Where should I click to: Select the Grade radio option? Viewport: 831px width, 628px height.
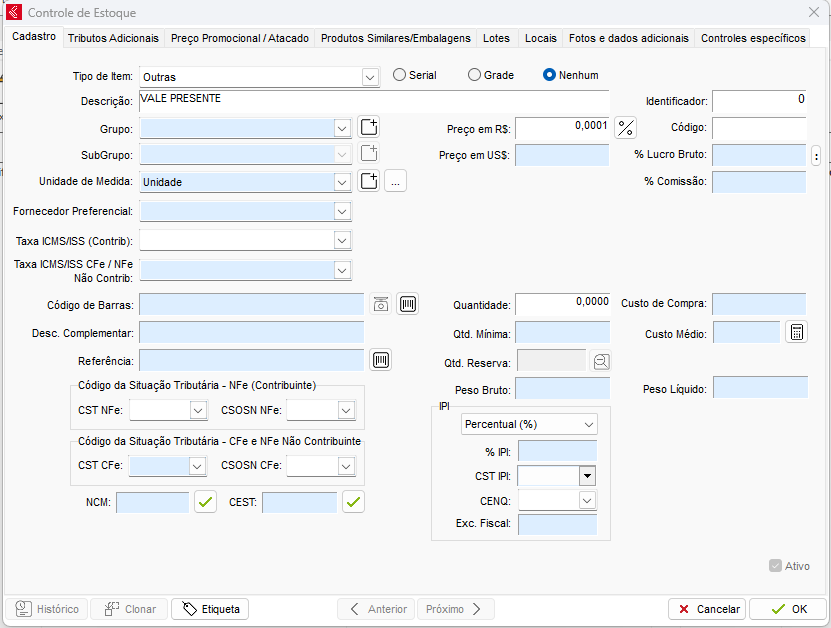[475, 75]
